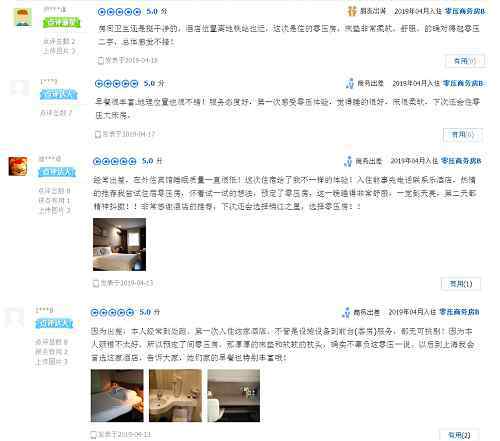Open the 零压商务房B link on the third review

(x=461, y=161)
